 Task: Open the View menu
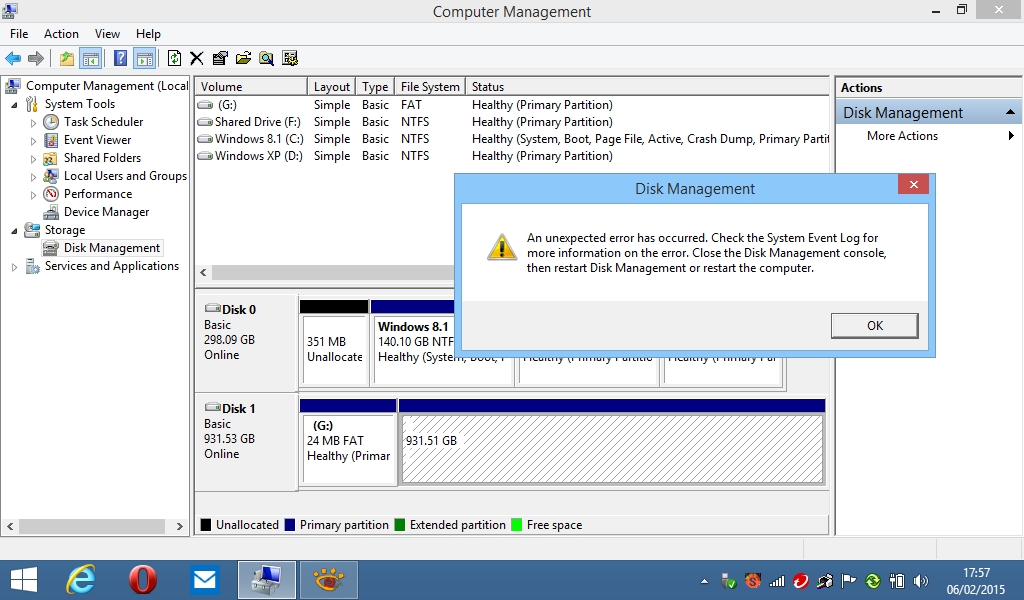tap(107, 34)
